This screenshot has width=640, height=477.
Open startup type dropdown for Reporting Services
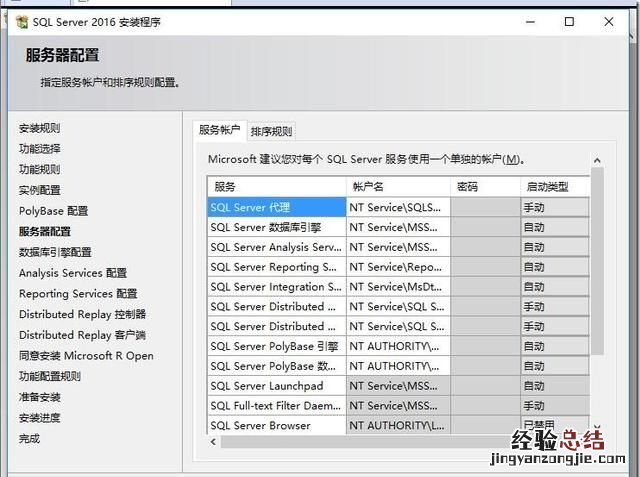pos(555,267)
